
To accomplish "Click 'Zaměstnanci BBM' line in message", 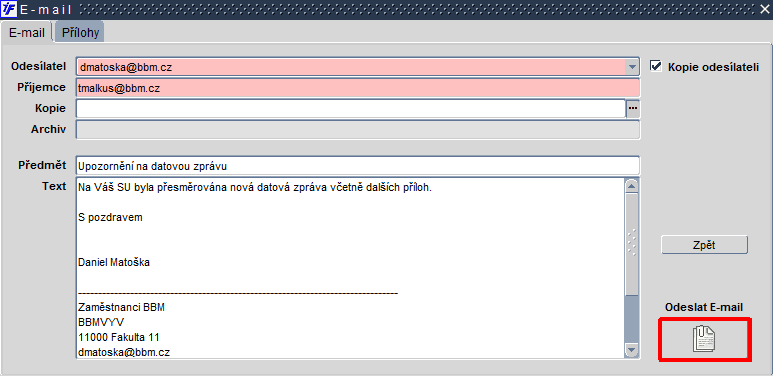I will tap(121, 308).
